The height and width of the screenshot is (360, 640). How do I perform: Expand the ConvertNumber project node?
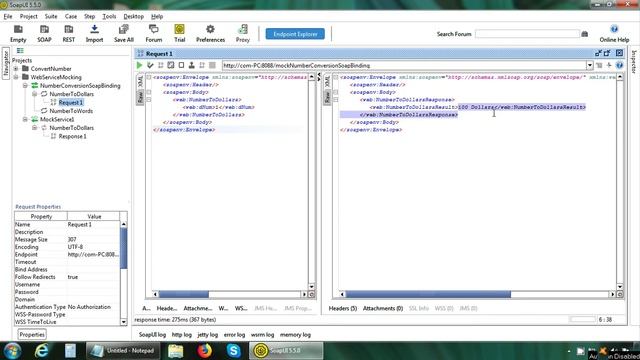(16, 69)
